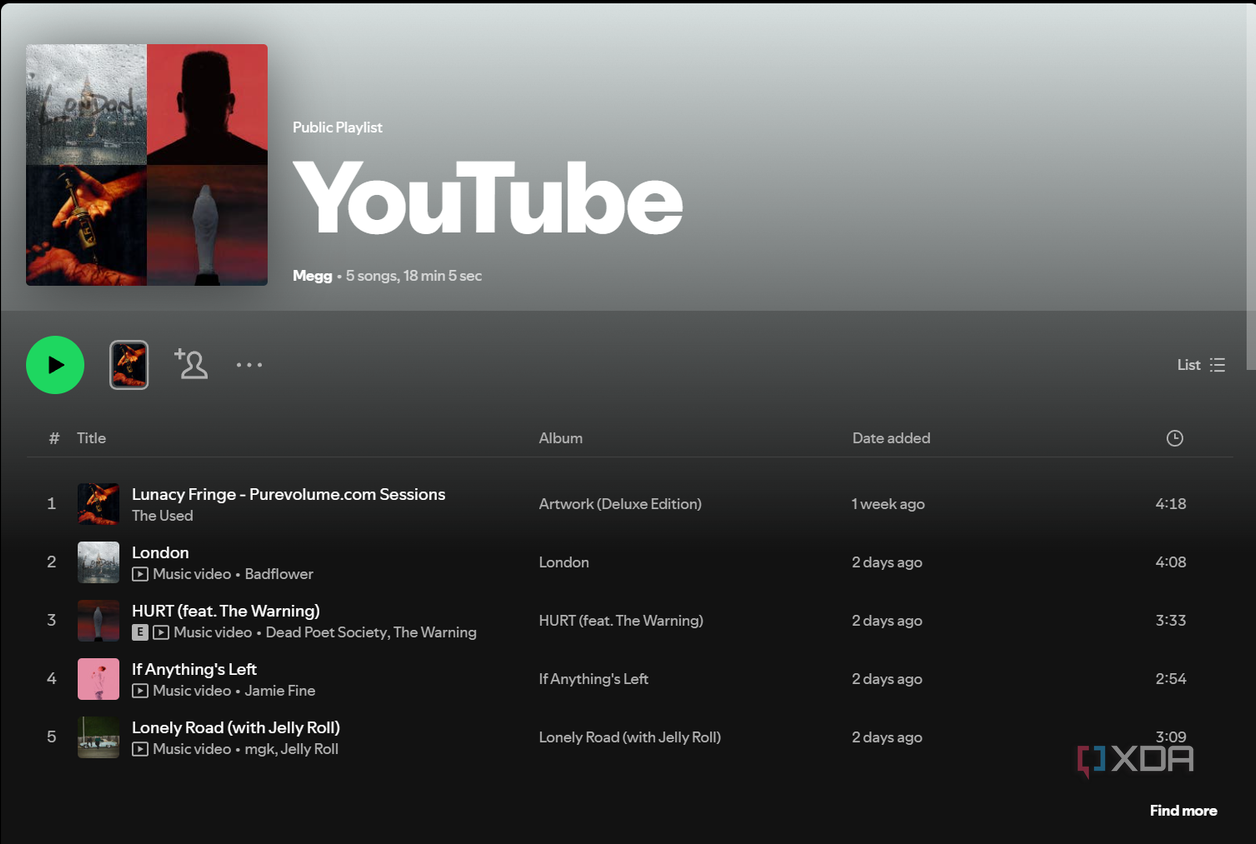Click the Megg profile link
The height and width of the screenshot is (844, 1256).
(312, 276)
